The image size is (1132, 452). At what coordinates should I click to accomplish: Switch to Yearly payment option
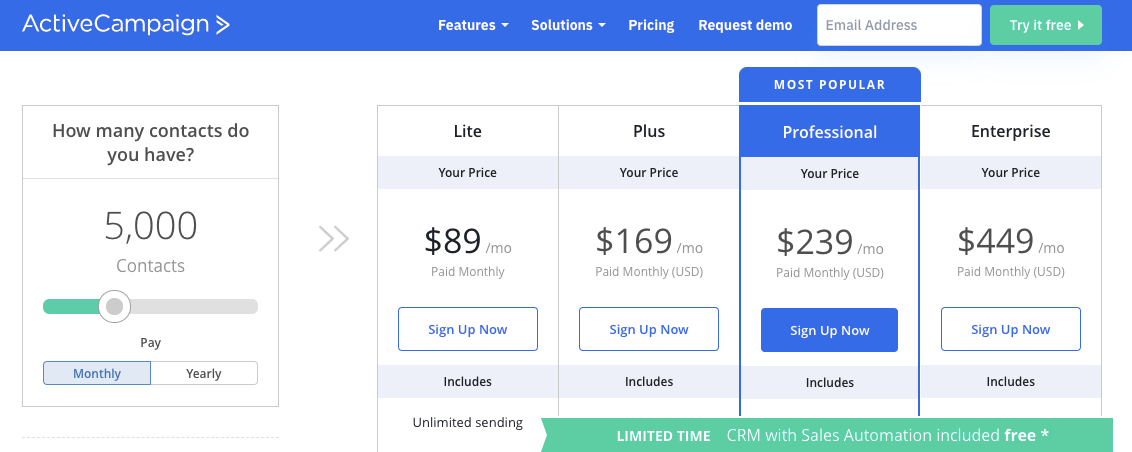click(204, 373)
